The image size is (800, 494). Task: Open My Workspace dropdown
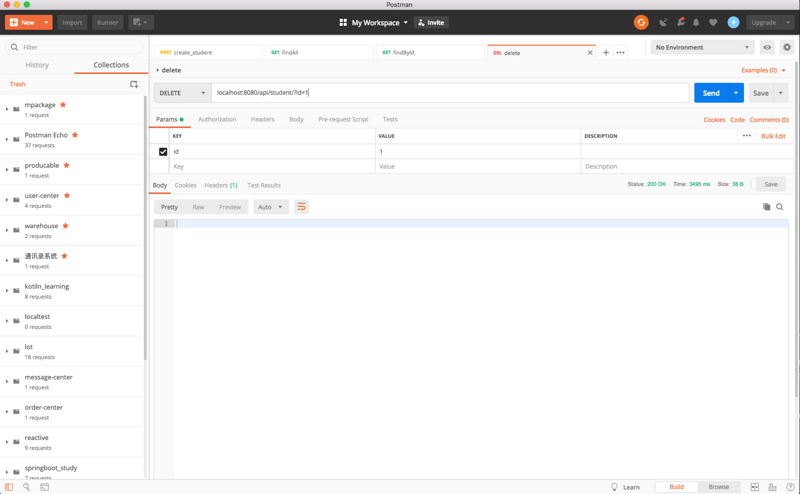(373, 22)
